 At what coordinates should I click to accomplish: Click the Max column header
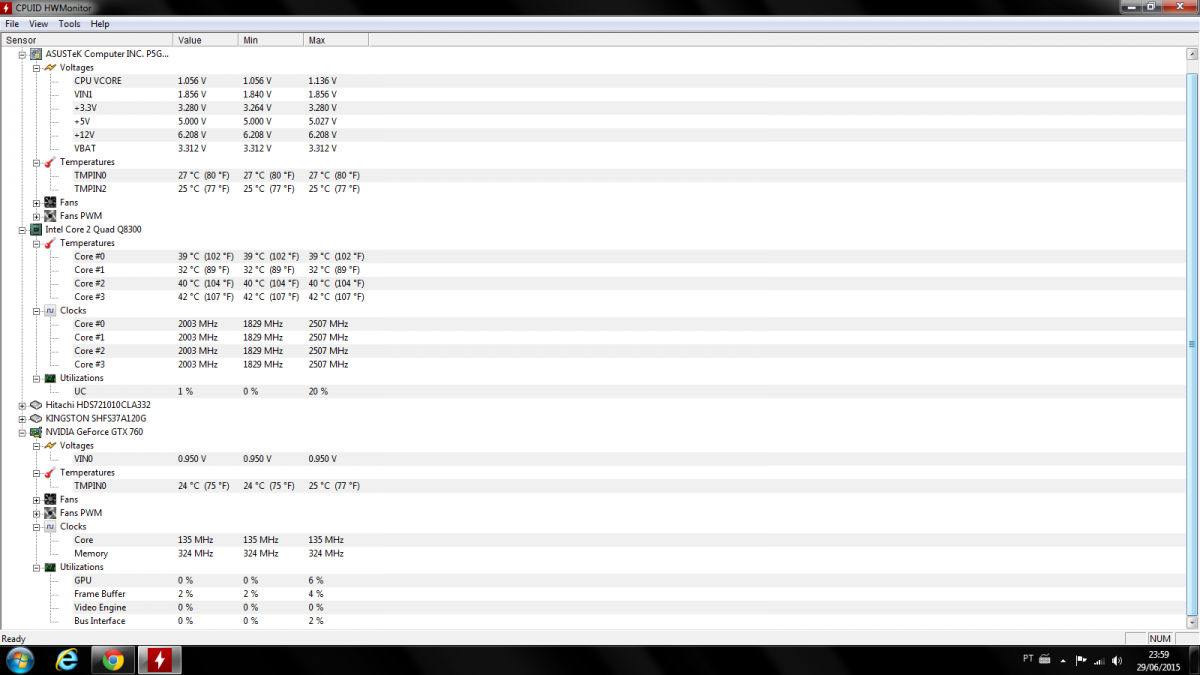point(336,40)
